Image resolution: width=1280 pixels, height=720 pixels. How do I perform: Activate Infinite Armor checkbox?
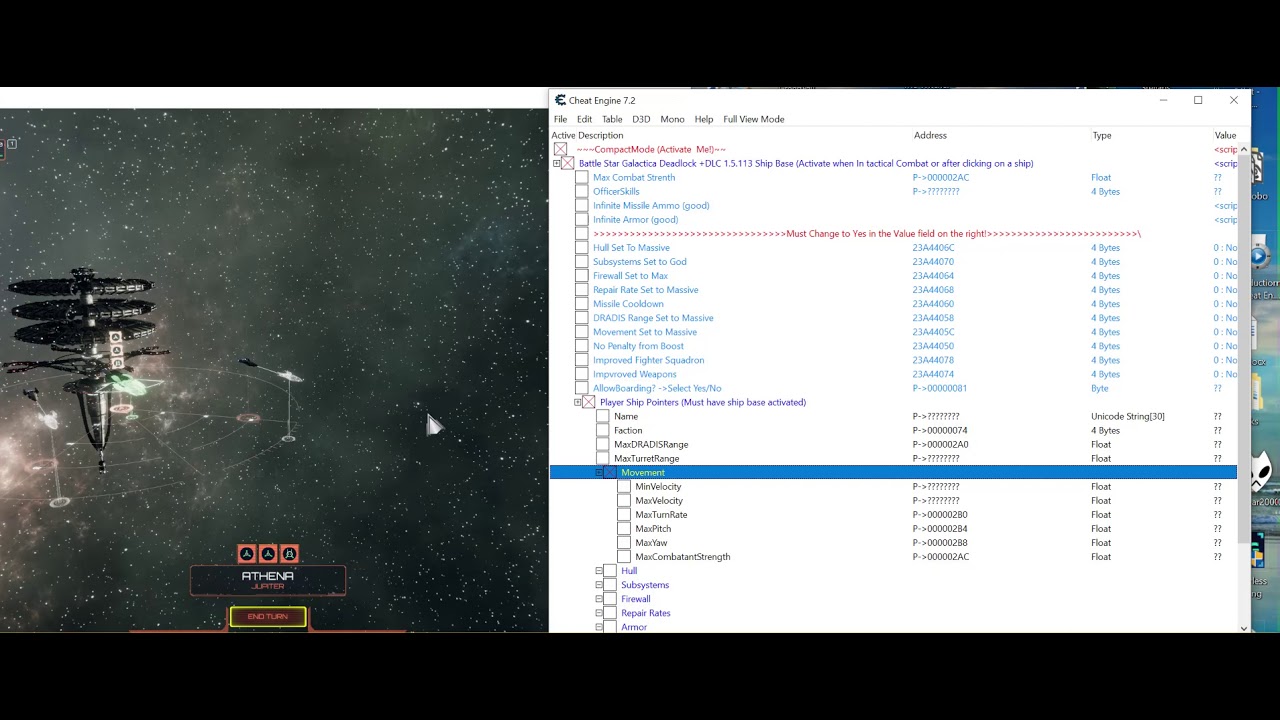click(582, 219)
